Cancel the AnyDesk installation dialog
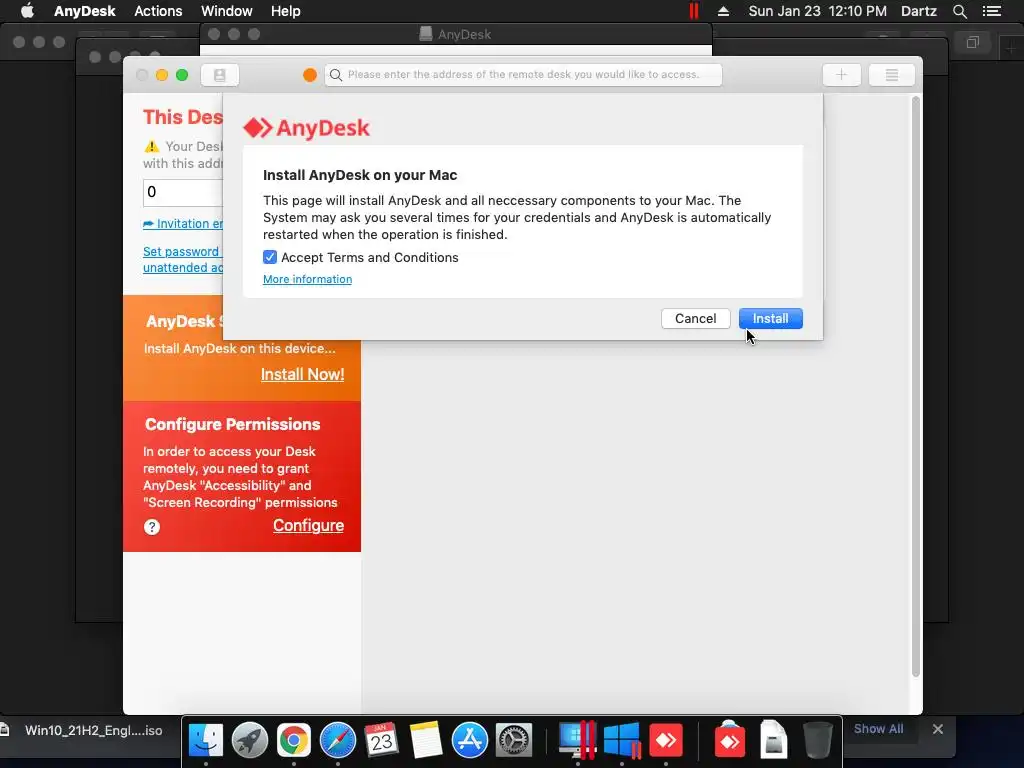 [x=696, y=319]
